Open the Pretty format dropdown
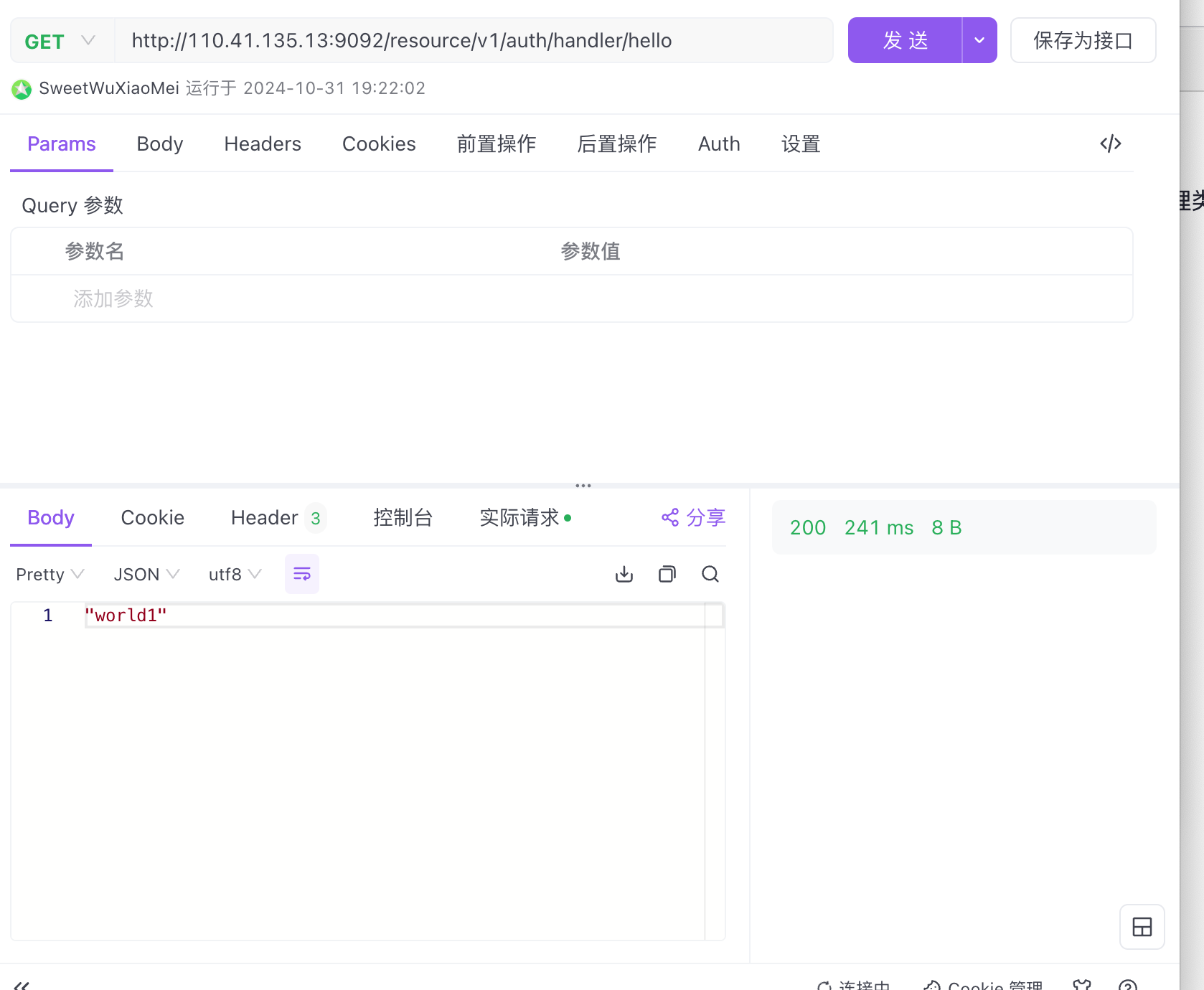 [x=50, y=574]
